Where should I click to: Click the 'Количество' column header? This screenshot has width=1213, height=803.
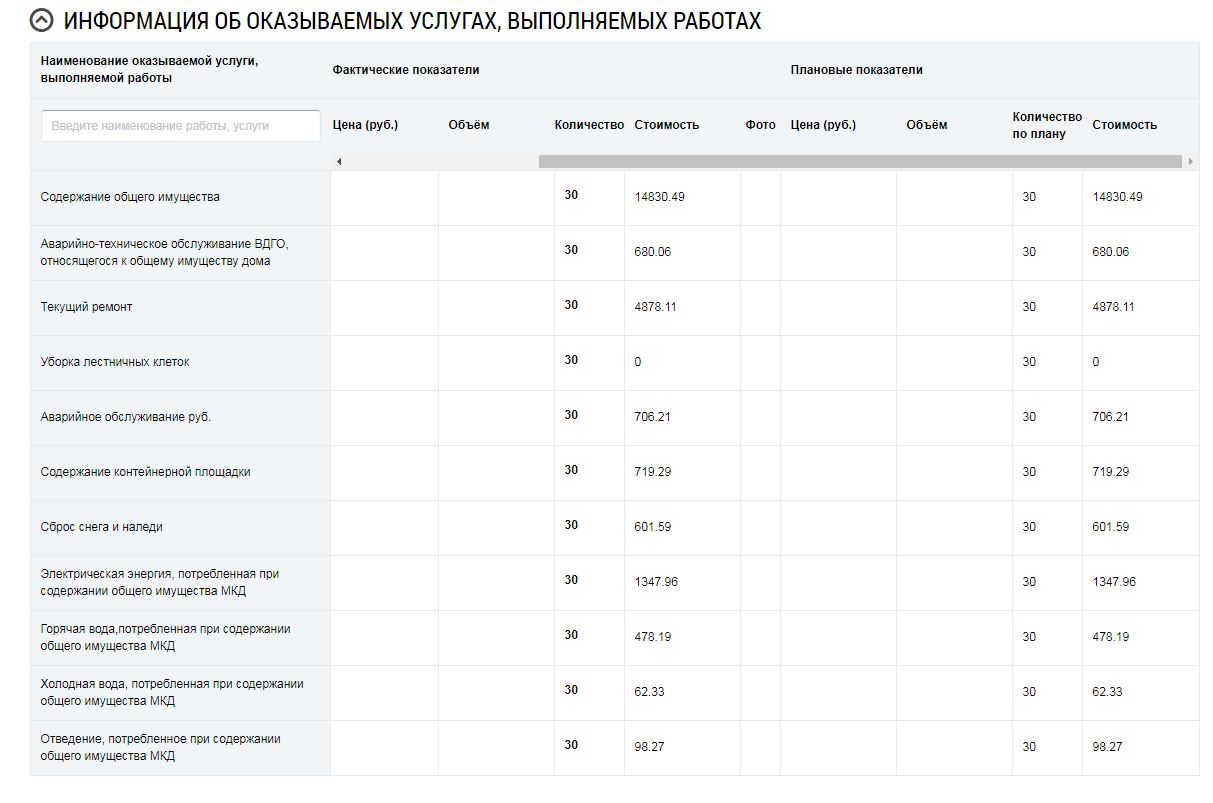(589, 125)
